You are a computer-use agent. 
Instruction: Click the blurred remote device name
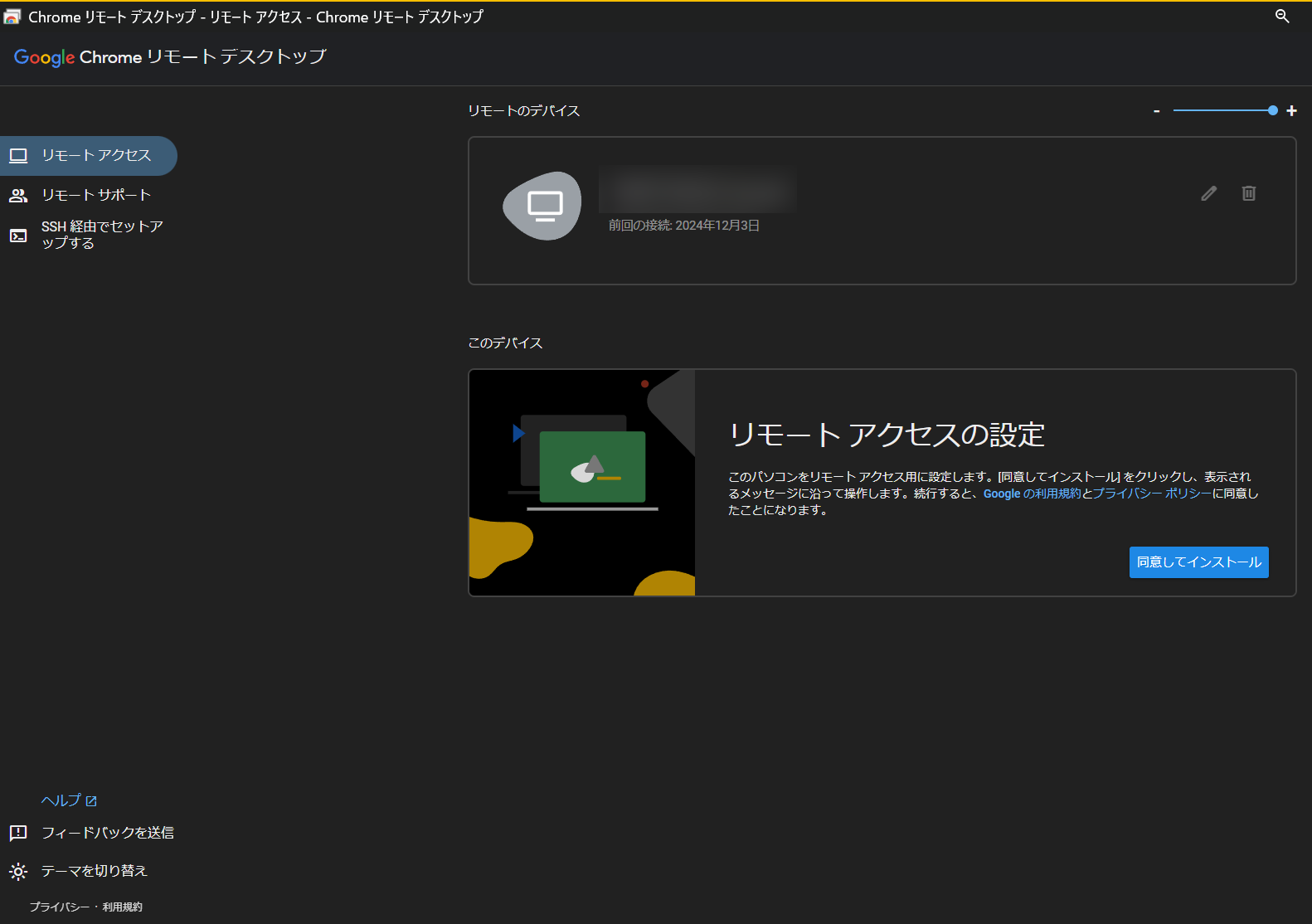point(697,190)
